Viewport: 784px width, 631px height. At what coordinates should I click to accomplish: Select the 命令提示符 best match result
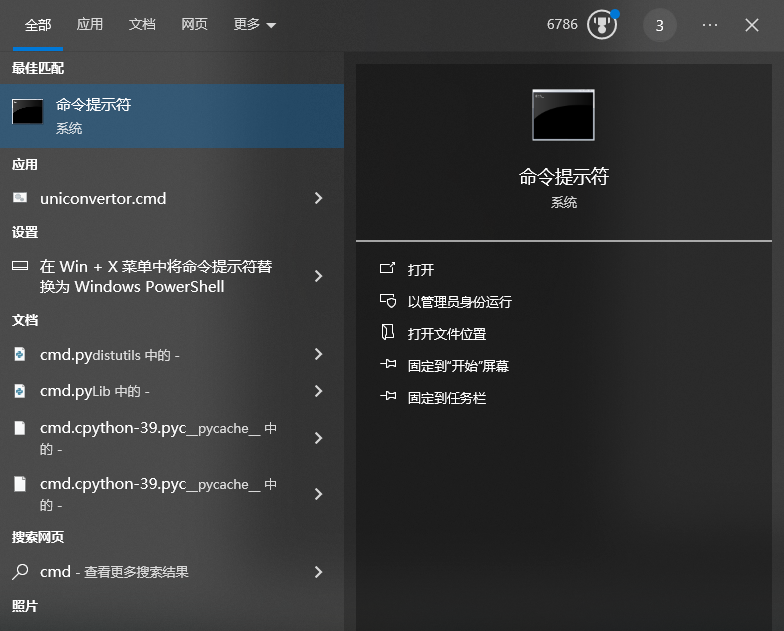172,116
